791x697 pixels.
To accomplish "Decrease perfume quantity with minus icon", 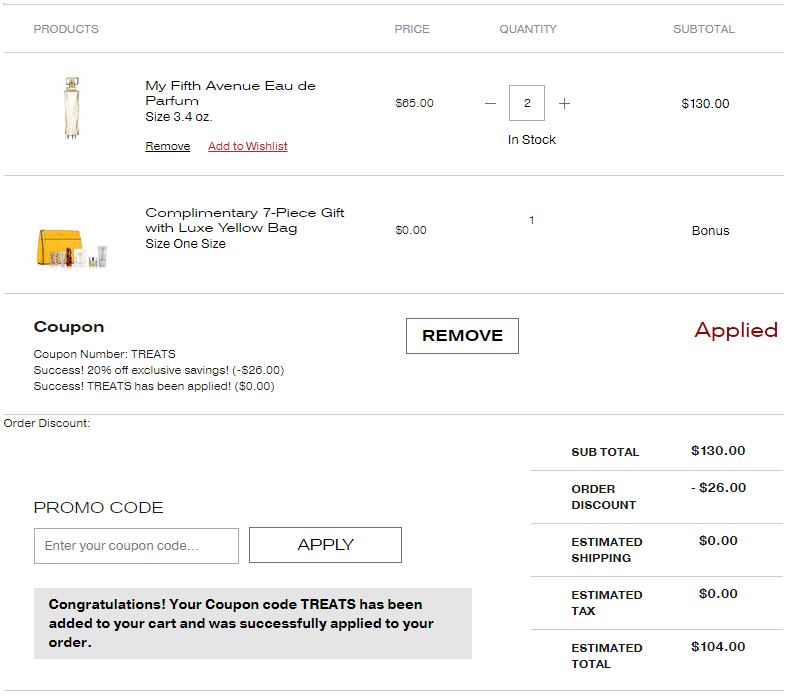I will coord(490,103).
